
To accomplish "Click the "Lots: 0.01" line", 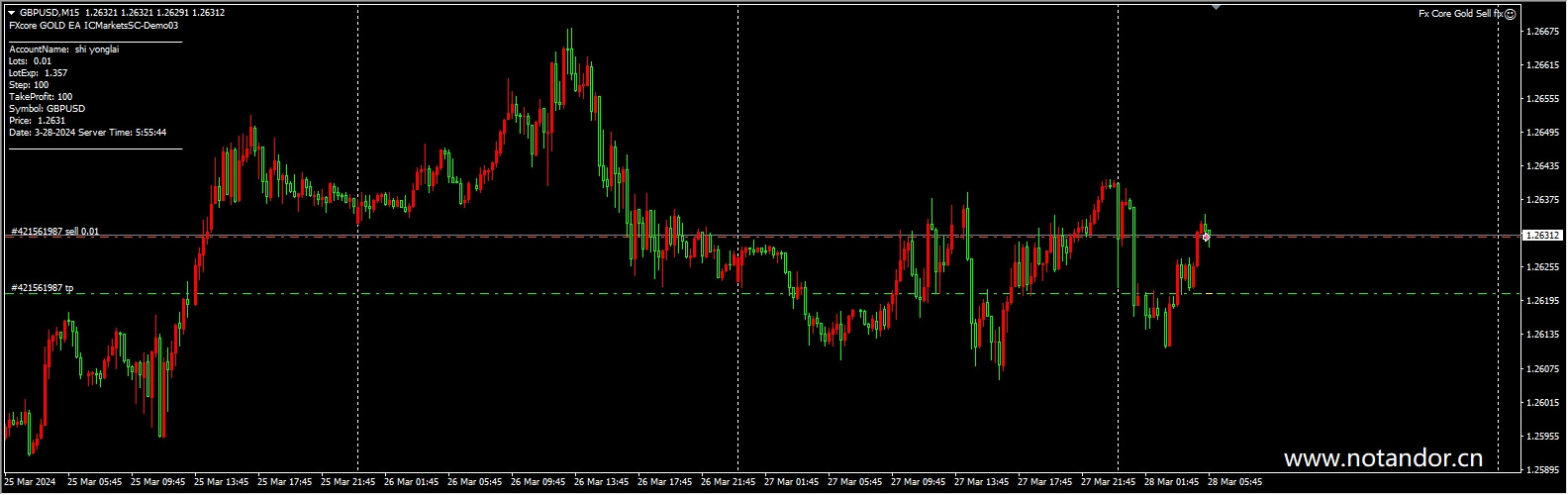I will tap(30, 61).
